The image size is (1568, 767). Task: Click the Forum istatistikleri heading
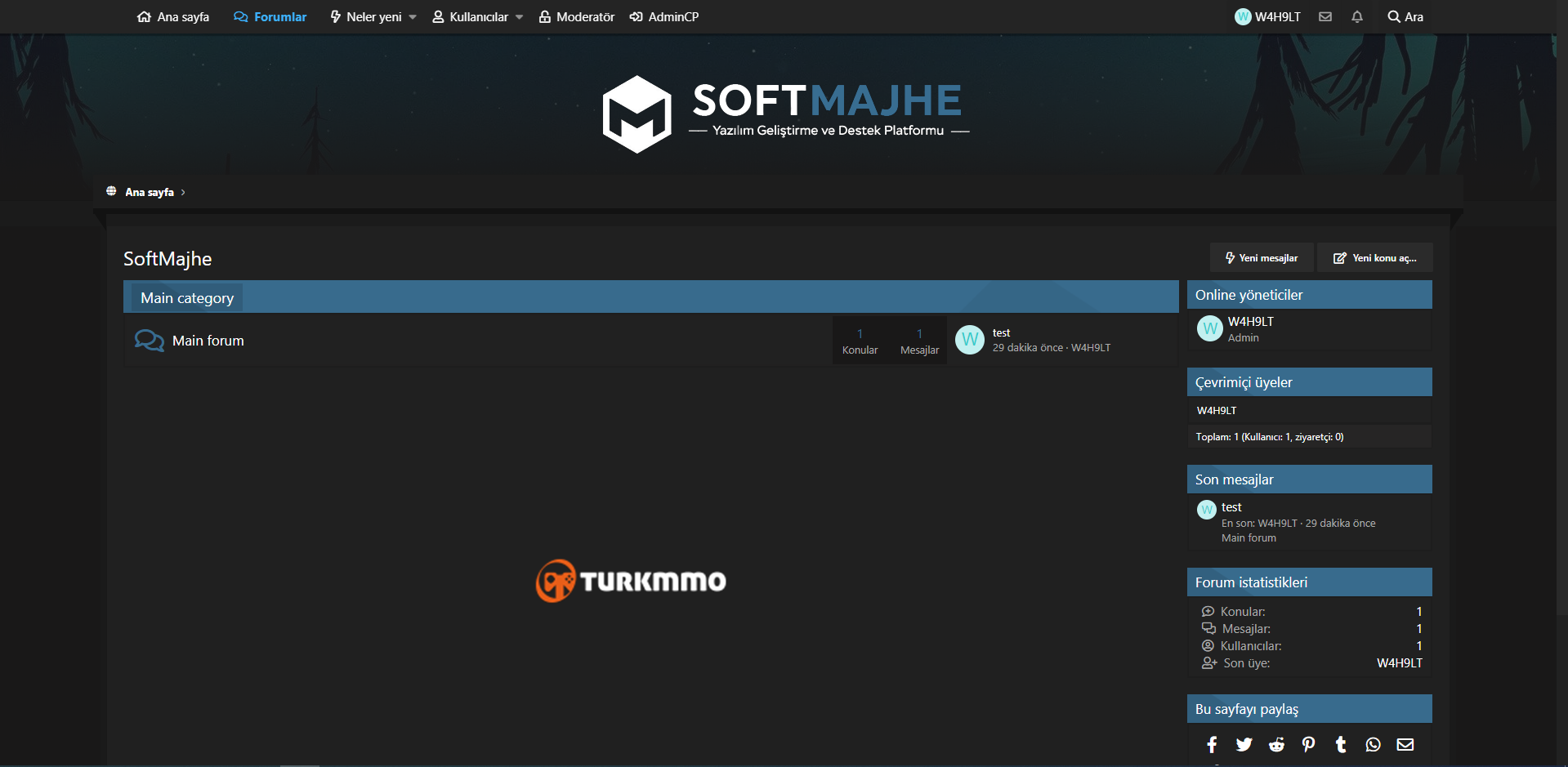(x=1251, y=582)
